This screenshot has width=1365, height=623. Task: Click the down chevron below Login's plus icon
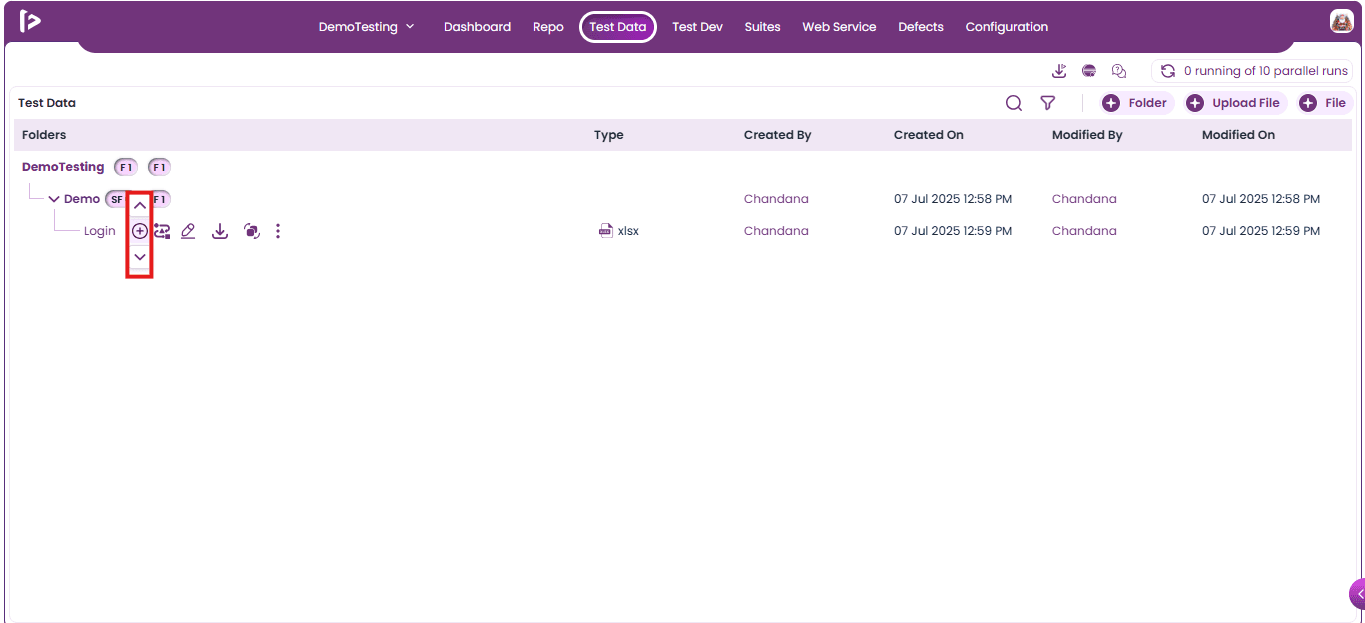click(139, 257)
